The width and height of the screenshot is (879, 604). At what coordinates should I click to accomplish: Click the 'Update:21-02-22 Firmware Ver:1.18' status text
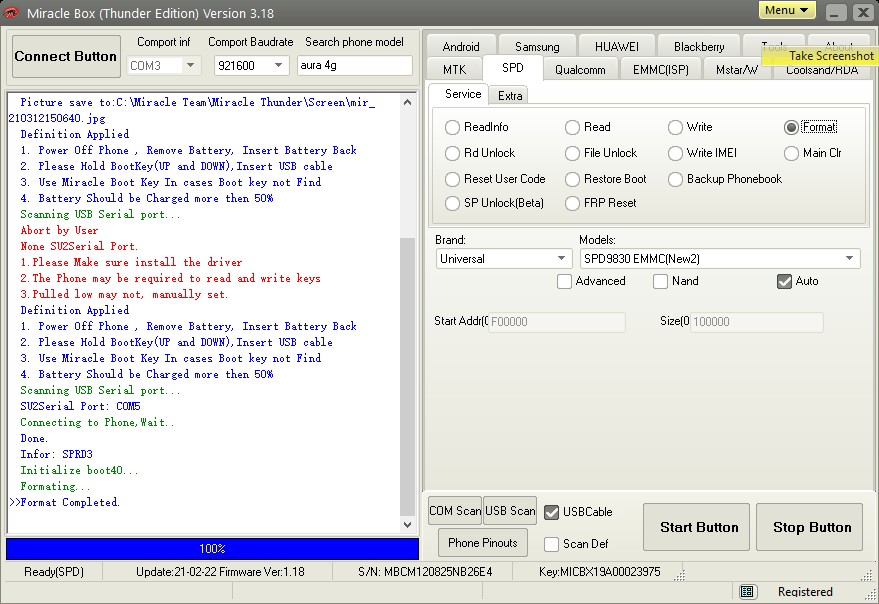(x=220, y=572)
